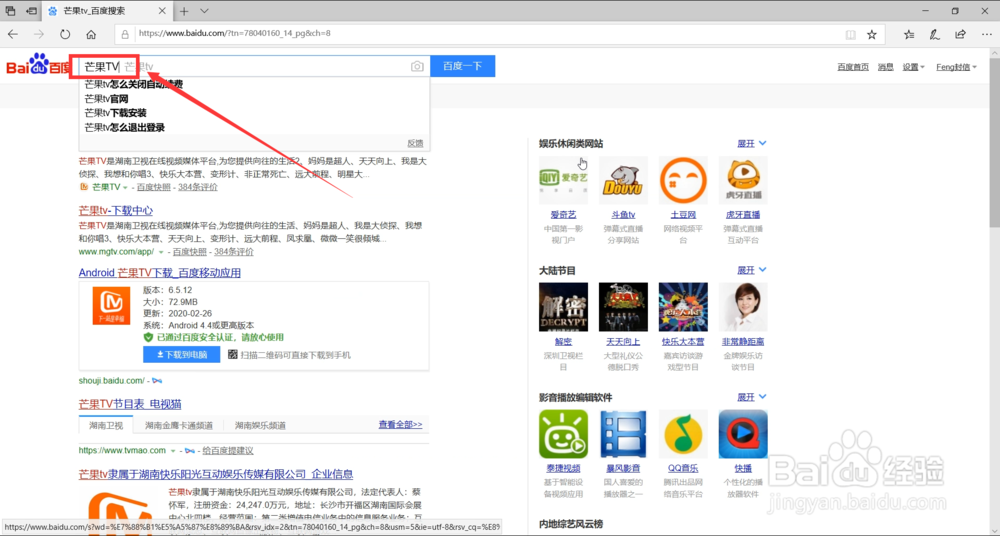Switch to the 湖南娱乐频道 tab
This screenshot has height=536, width=1000.
pyautogui.click(x=260, y=426)
